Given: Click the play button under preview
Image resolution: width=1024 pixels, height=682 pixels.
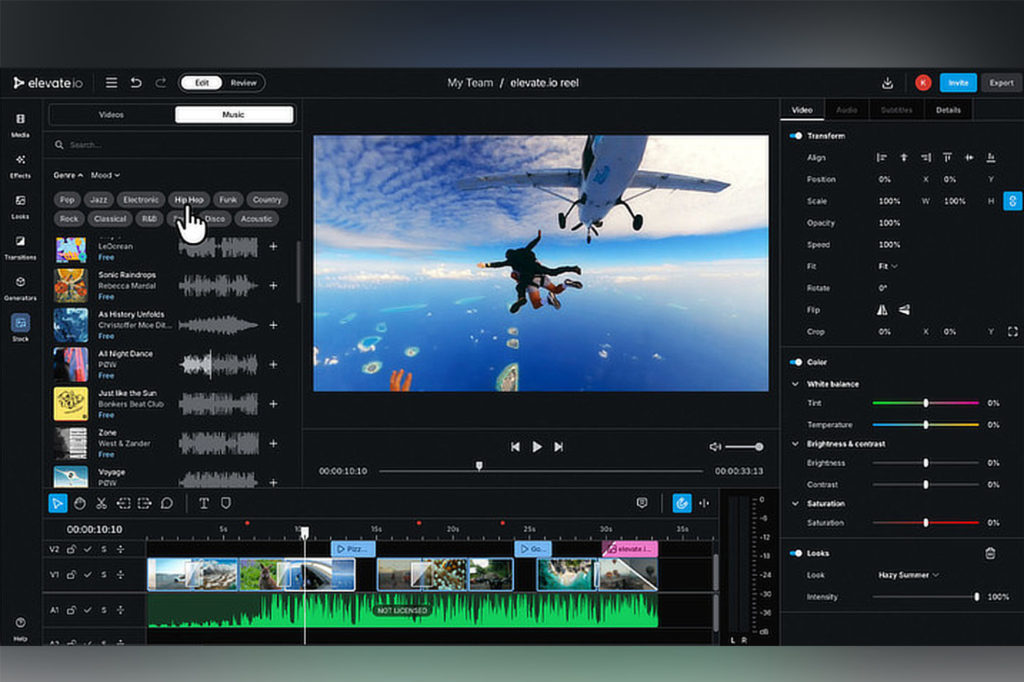Looking at the screenshot, I should (x=537, y=447).
